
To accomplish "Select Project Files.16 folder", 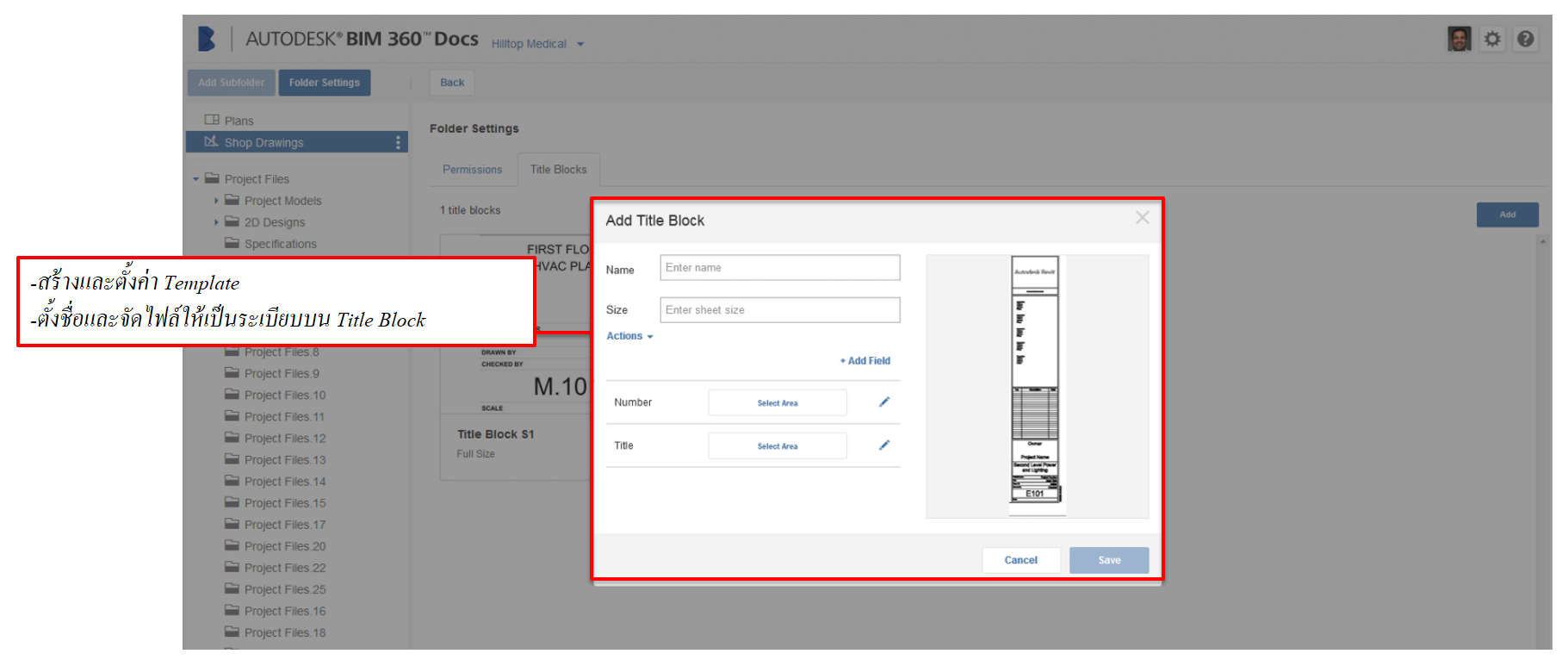I will [285, 611].
